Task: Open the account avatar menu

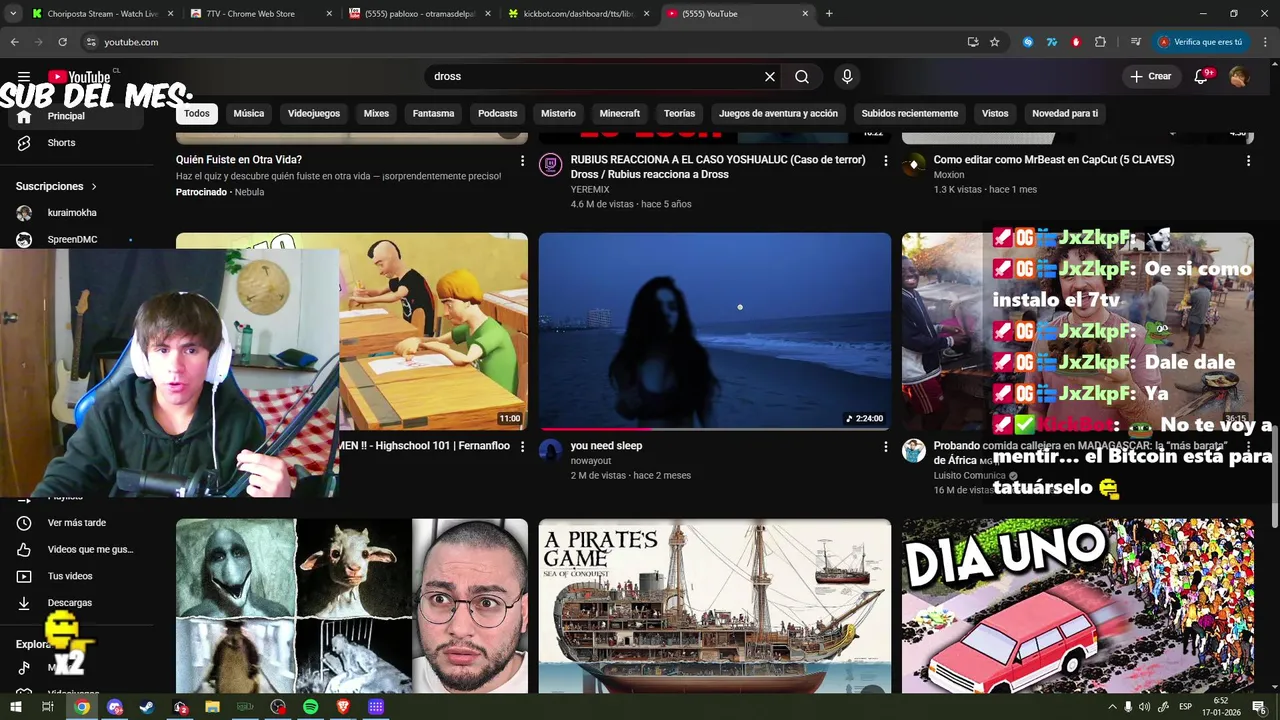Action: click(x=1239, y=76)
